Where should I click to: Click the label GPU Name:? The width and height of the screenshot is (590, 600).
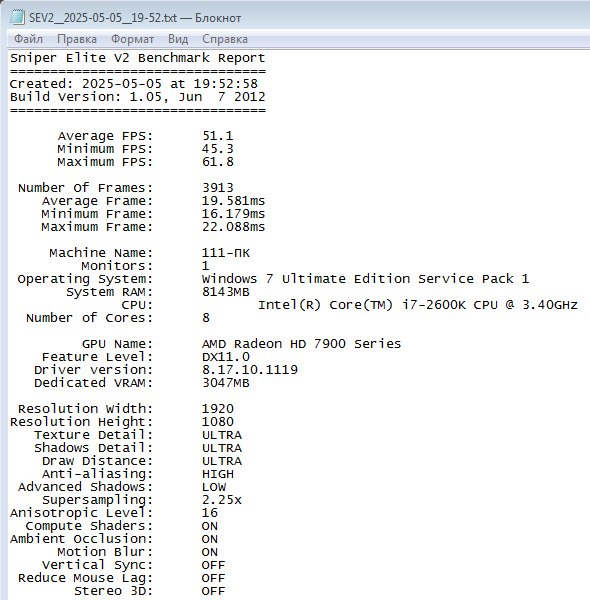click(x=117, y=344)
